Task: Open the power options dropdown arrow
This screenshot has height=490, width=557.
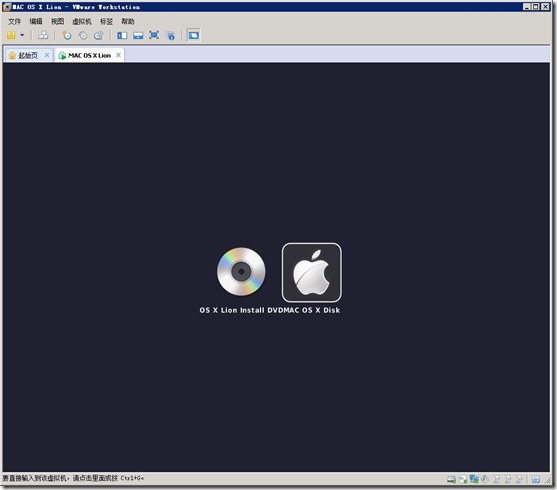Action: [x=22, y=35]
